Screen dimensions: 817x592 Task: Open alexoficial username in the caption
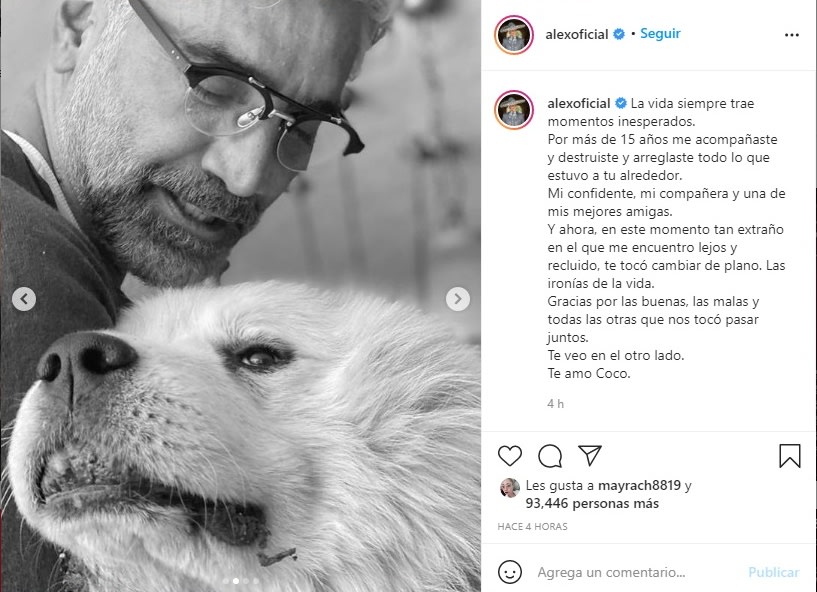tap(578, 103)
